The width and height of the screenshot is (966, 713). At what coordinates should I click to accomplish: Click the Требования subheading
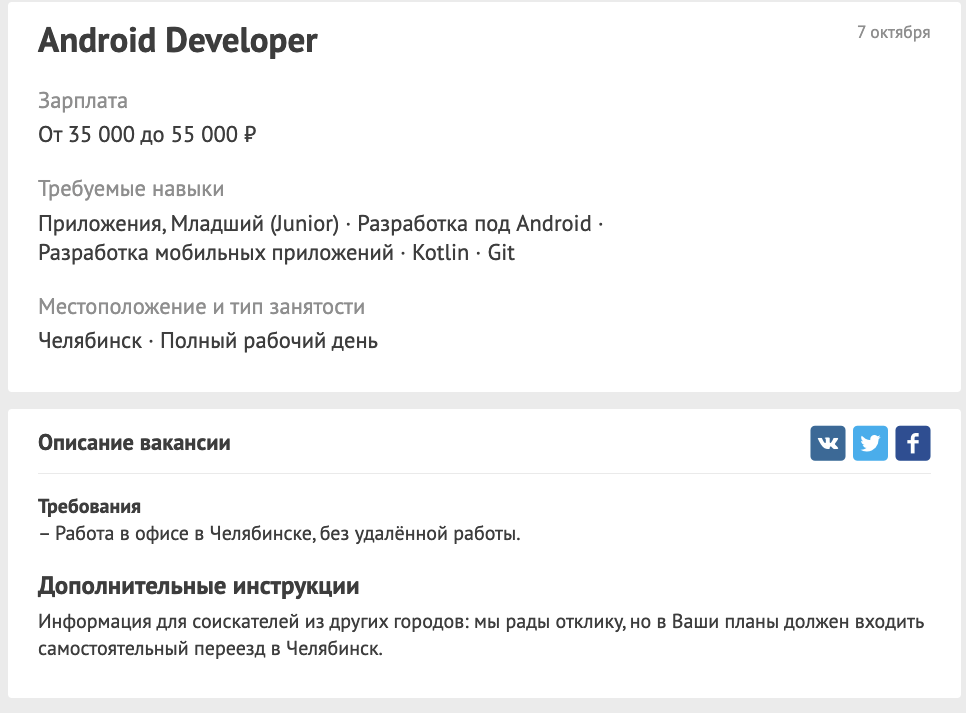89,507
